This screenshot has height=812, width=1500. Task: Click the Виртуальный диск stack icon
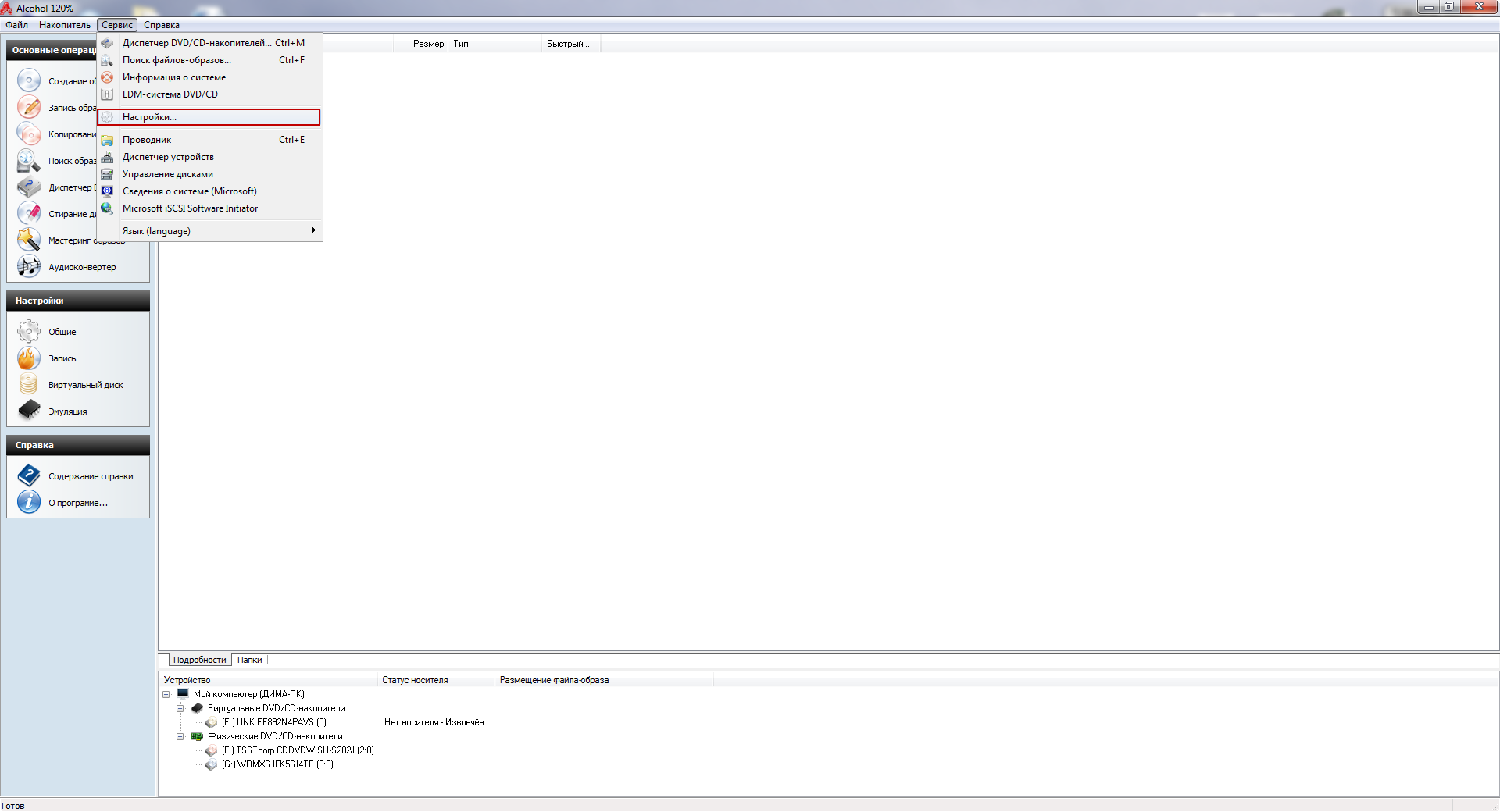[x=29, y=384]
